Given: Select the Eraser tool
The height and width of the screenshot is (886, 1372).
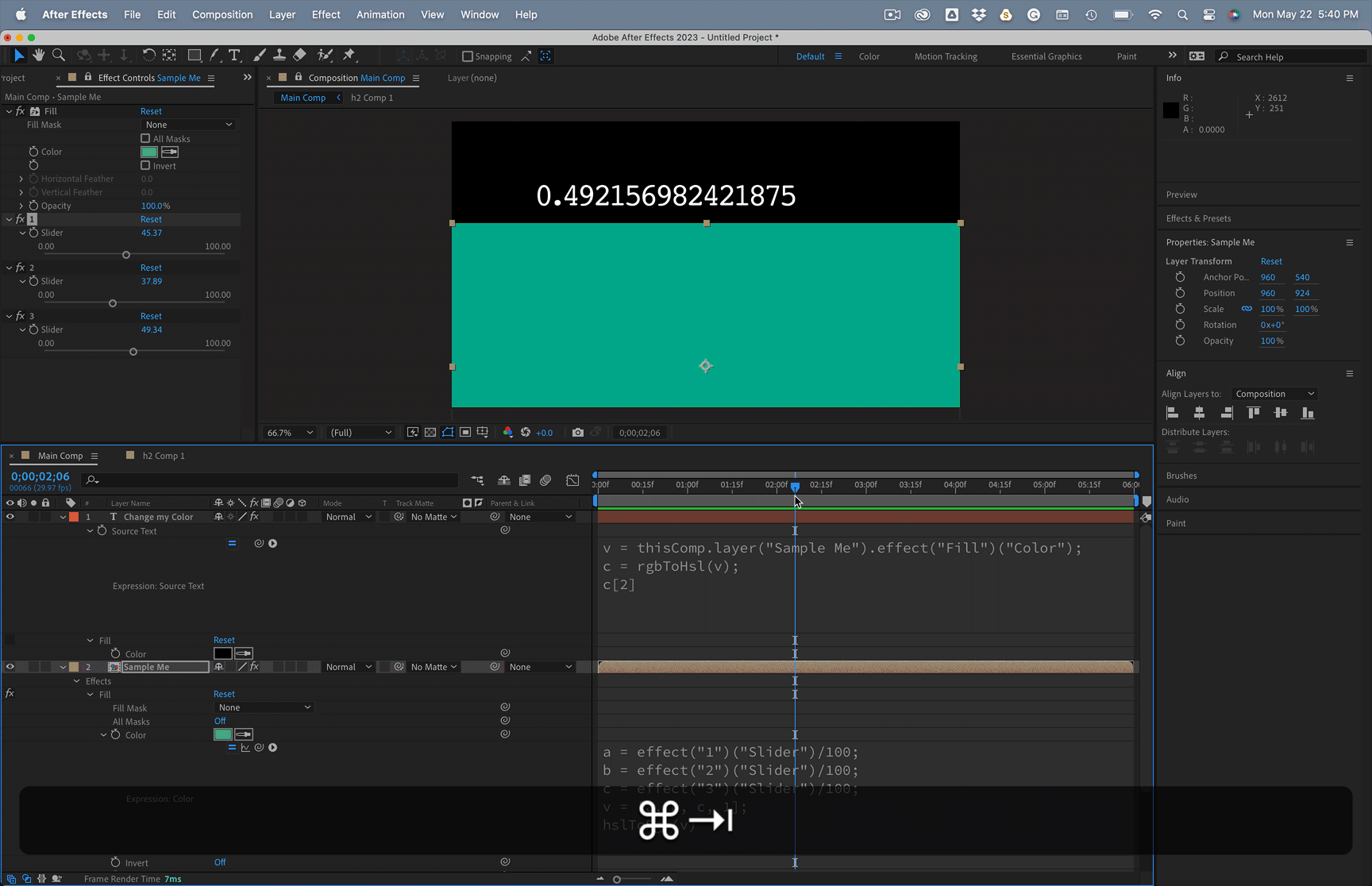Looking at the screenshot, I should 299,56.
